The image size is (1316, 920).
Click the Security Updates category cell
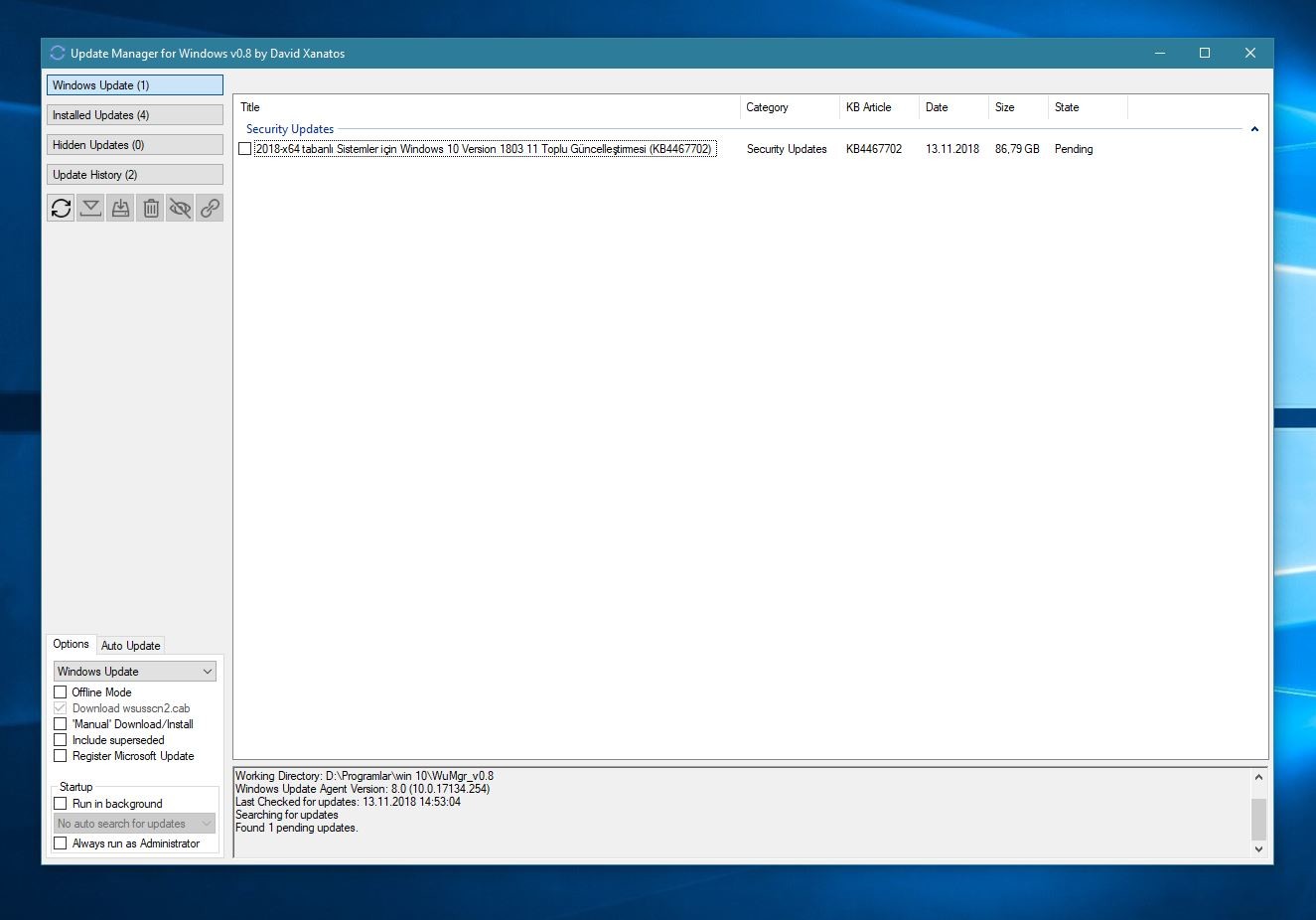point(787,149)
